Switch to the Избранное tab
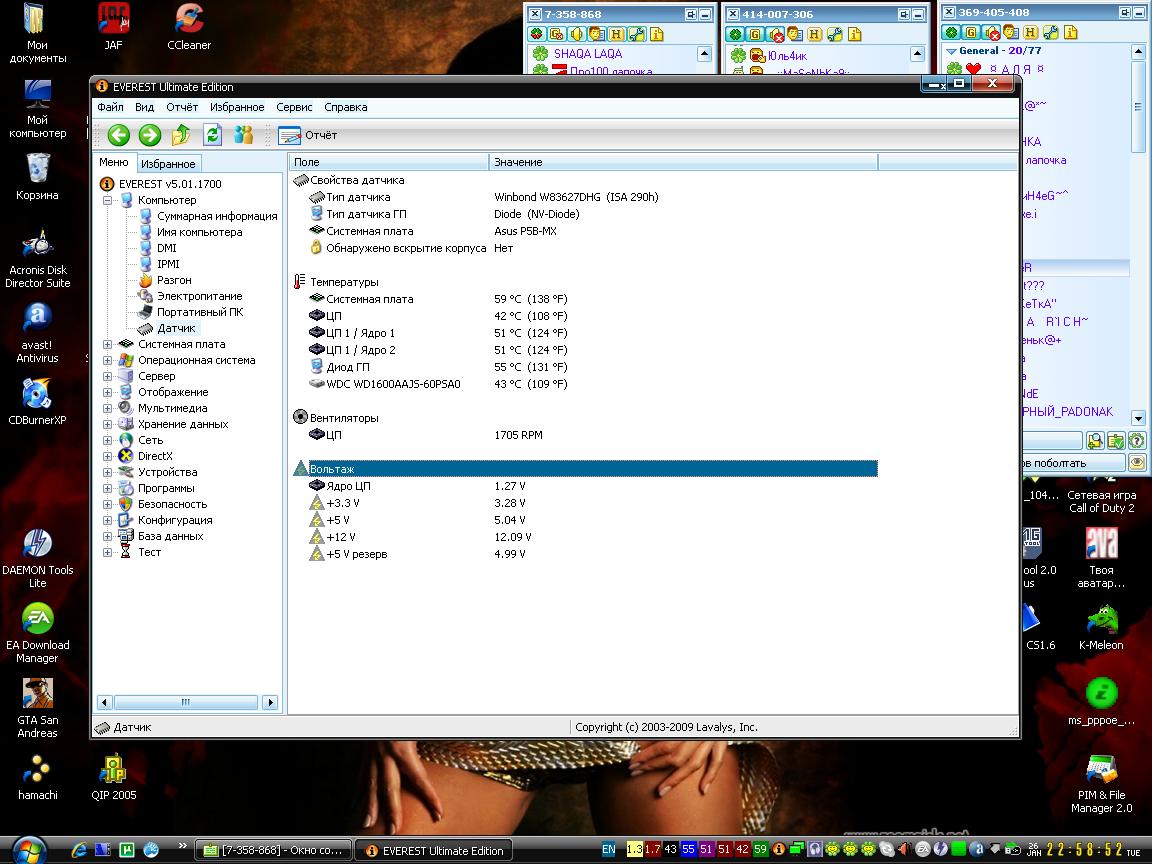 [x=168, y=163]
